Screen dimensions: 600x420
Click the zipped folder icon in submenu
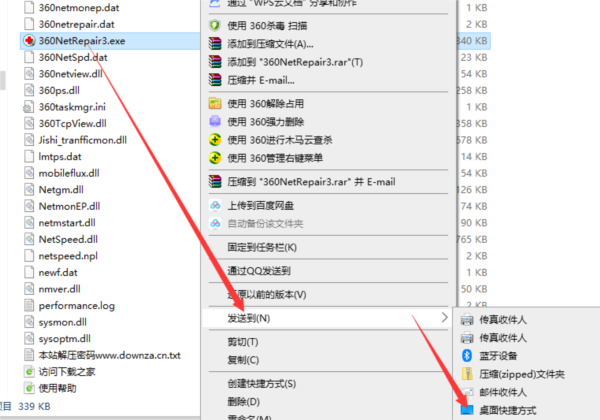(x=467, y=374)
